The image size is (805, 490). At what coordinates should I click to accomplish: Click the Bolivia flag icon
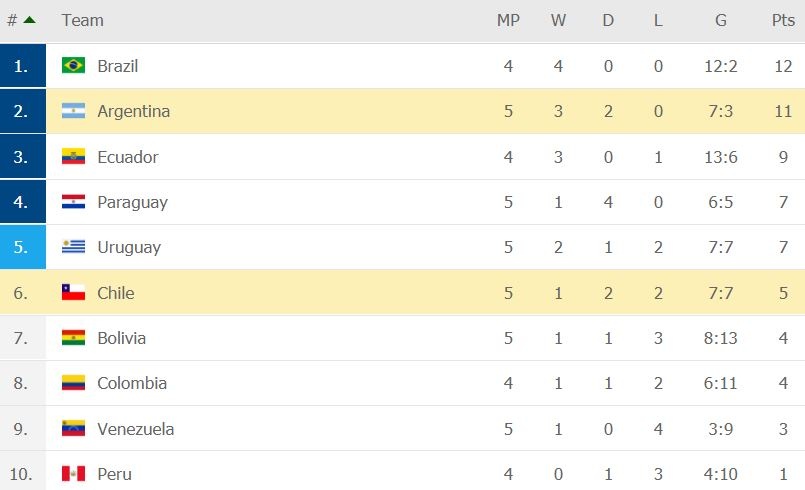coord(73,338)
